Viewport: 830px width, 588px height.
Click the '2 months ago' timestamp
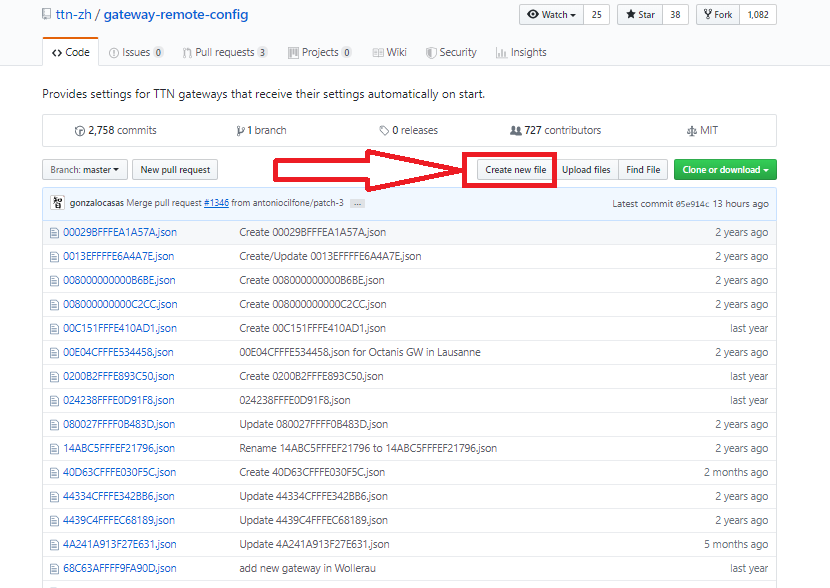[736, 472]
